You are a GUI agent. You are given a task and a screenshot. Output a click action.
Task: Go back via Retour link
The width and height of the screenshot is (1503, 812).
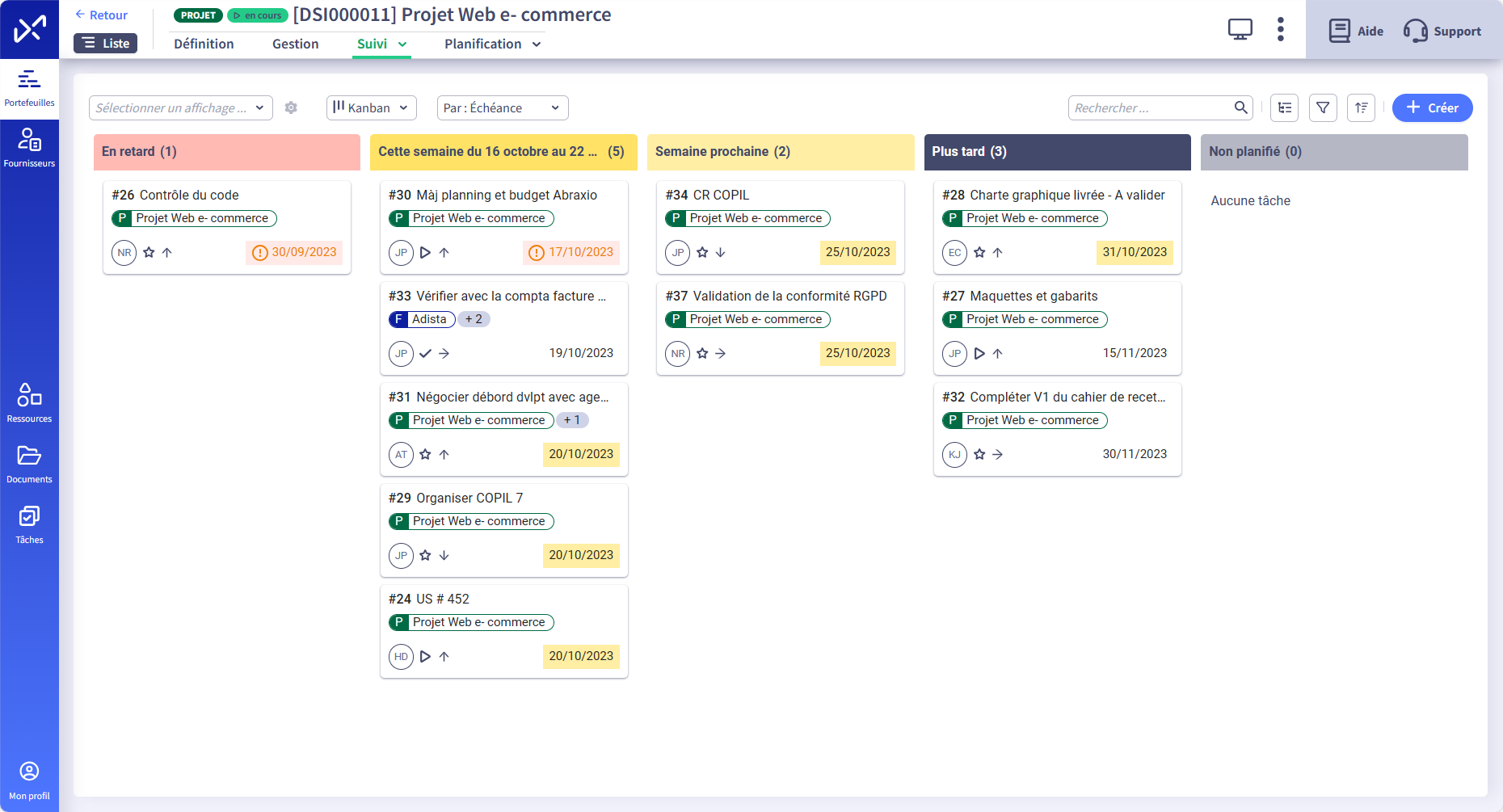pyautogui.click(x=101, y=15)
